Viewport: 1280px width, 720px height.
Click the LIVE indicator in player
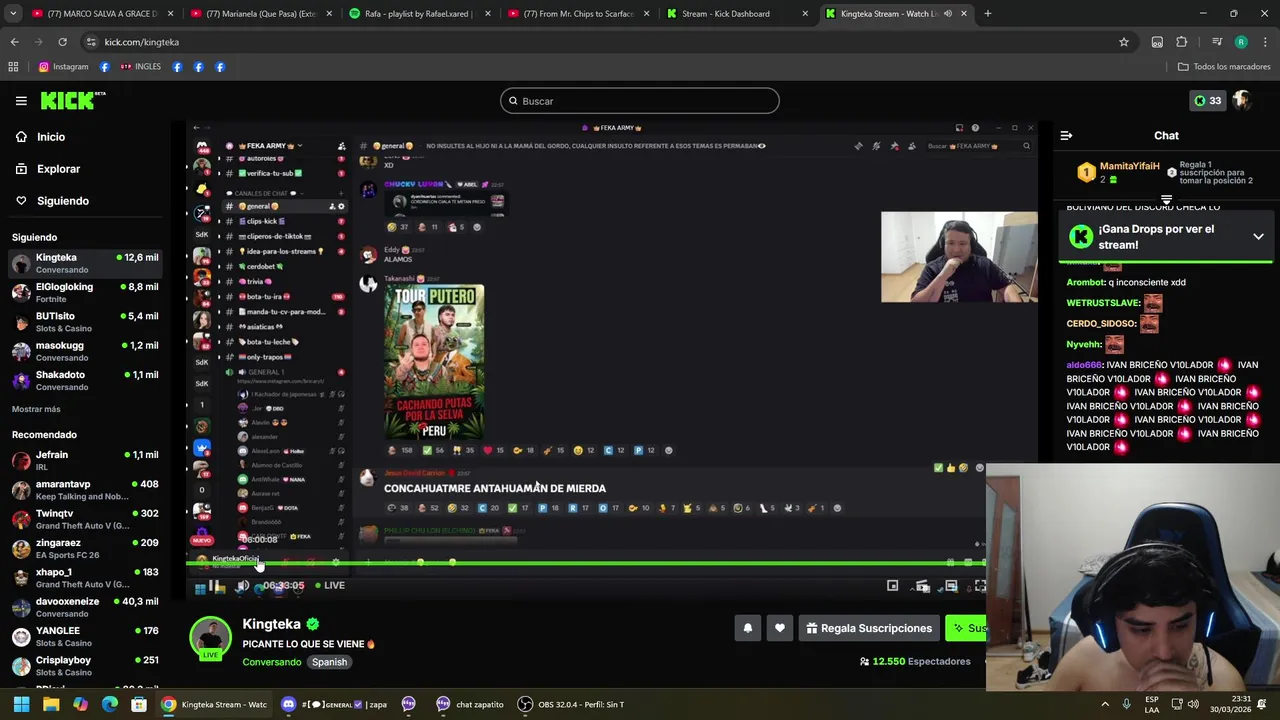pos(330,585)
